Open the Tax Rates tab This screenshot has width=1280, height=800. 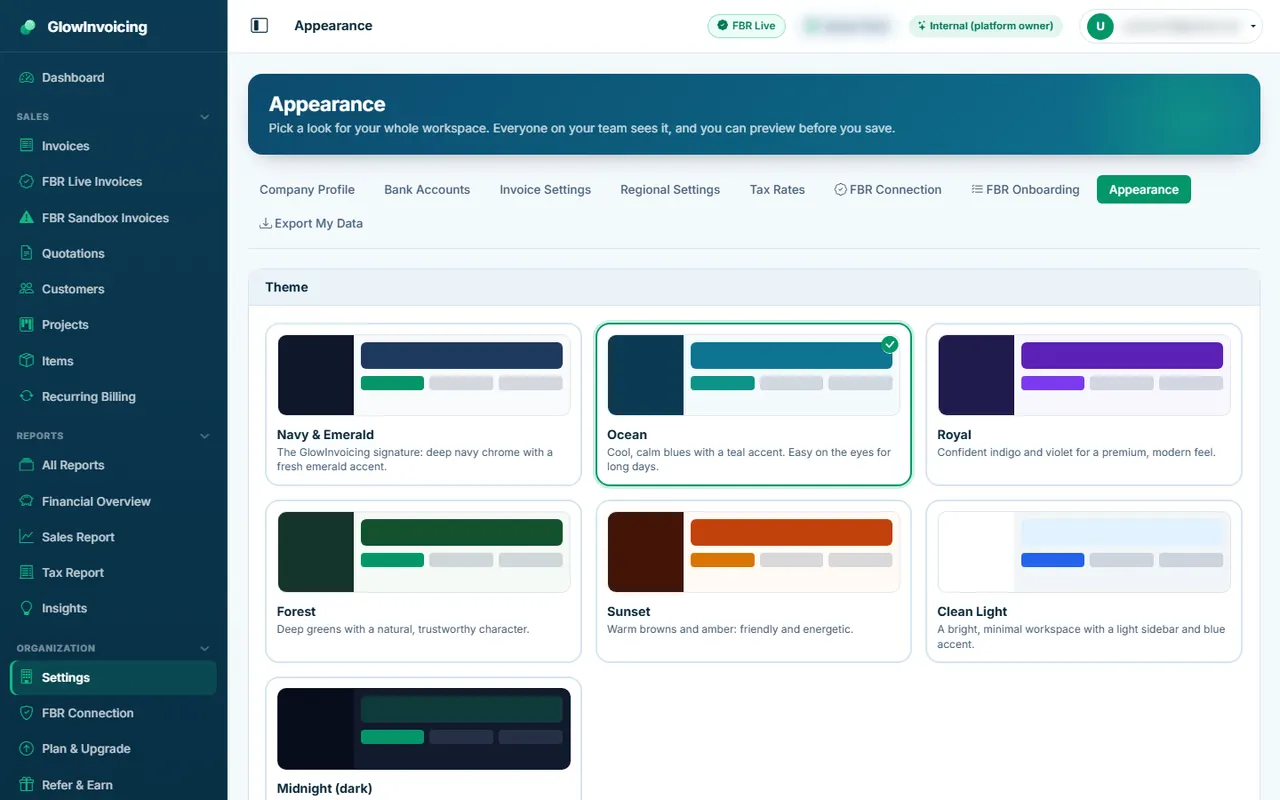777,190
